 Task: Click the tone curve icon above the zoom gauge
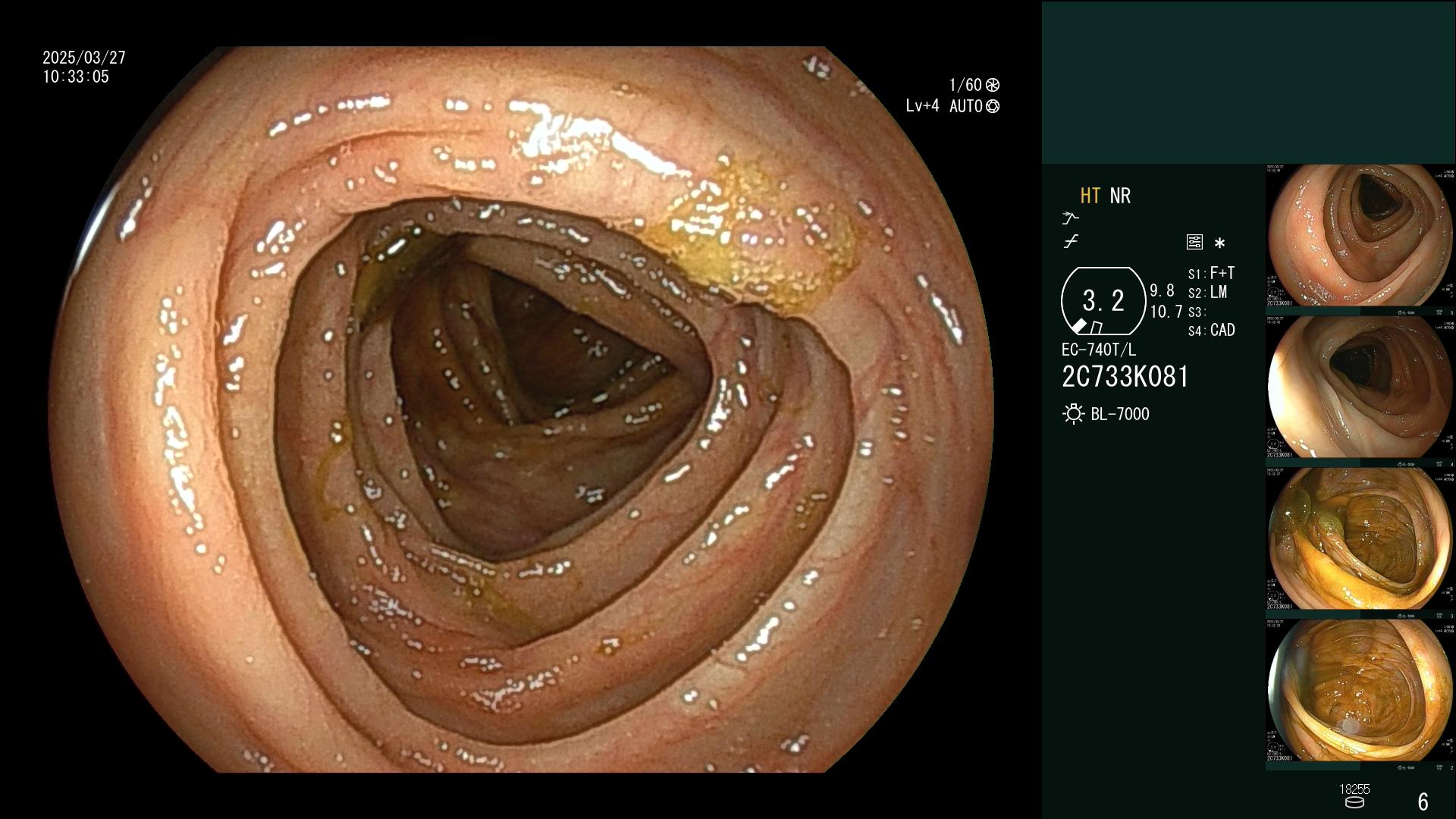1071,242
